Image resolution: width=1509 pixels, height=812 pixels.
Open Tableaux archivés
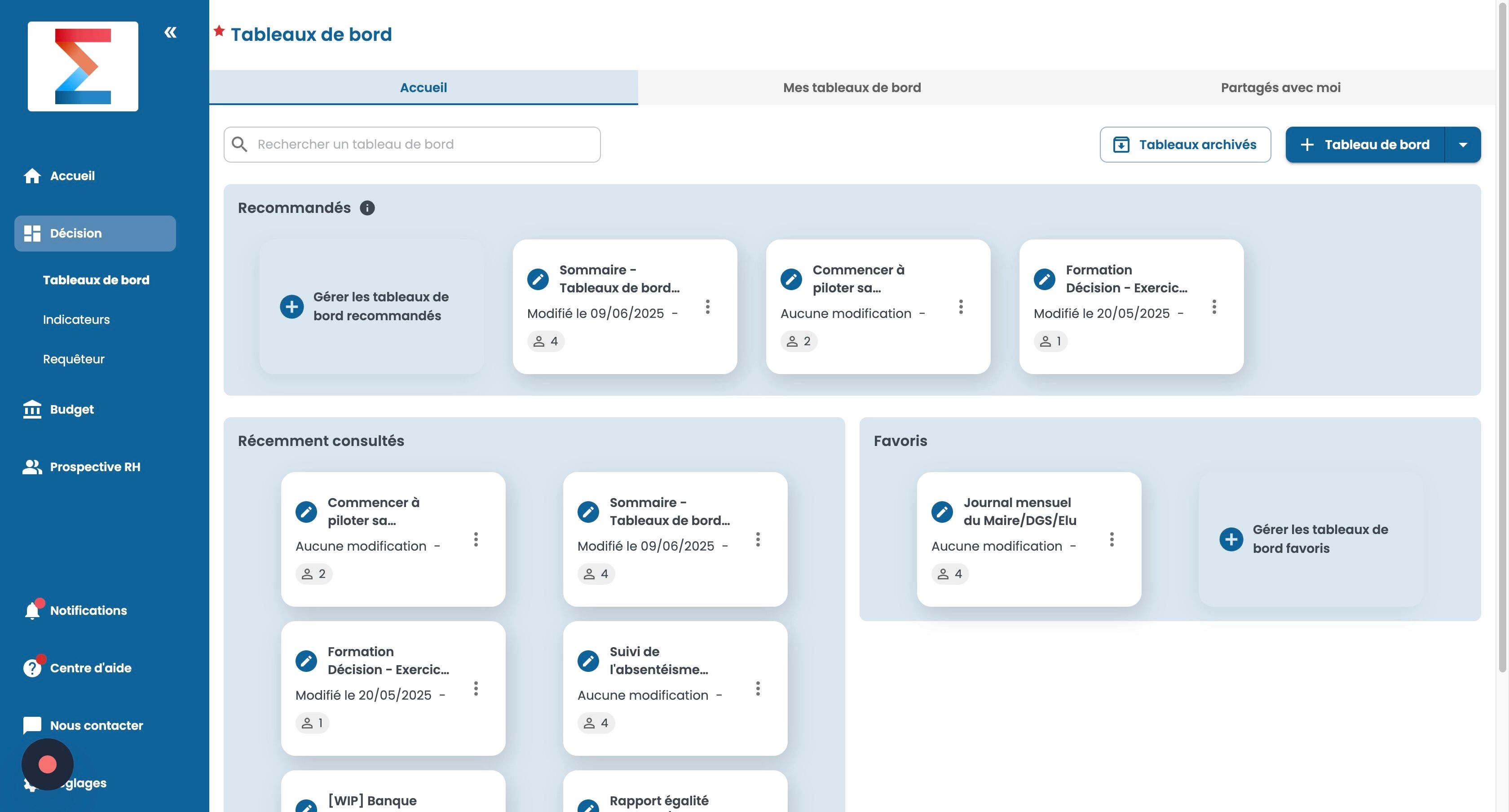click(1185, 145)
